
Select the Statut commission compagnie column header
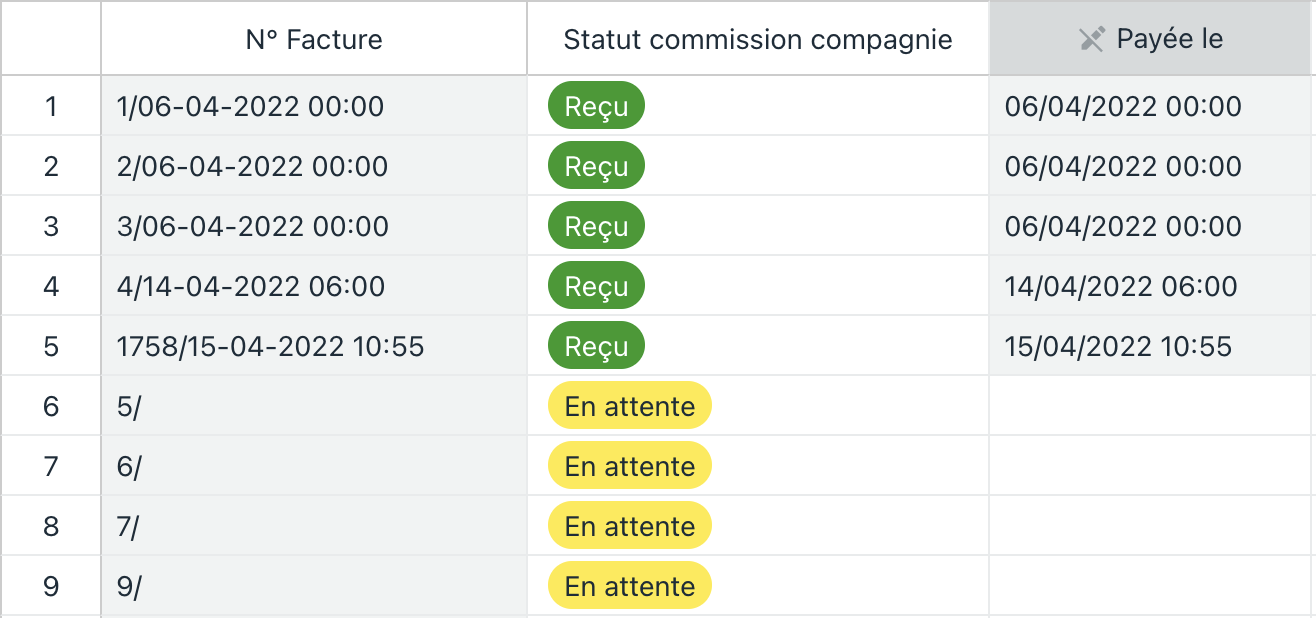tap(758, 38)
